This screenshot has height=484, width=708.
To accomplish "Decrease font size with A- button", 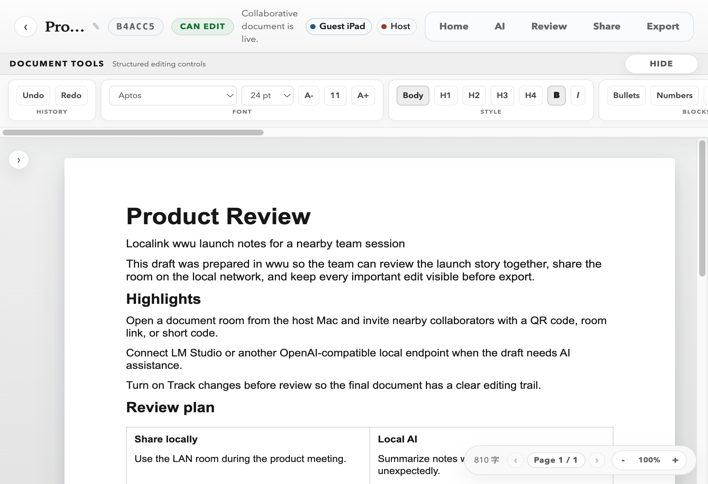I will (309, 95).
